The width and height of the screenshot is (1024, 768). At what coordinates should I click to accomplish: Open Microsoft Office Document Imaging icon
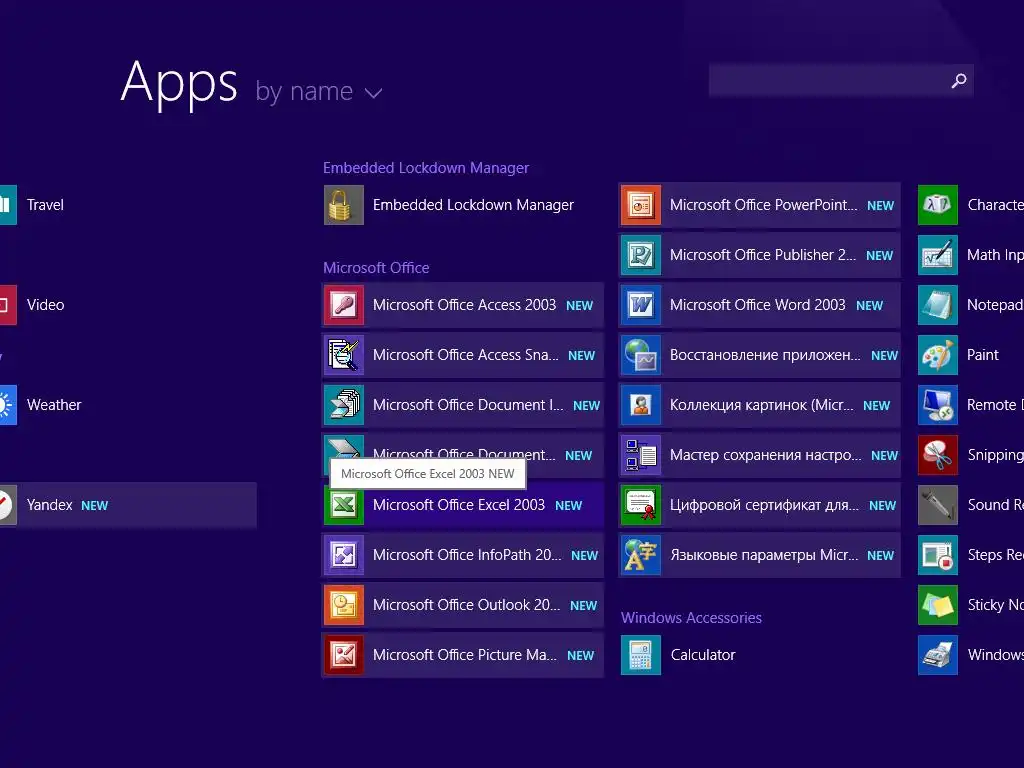pyautogui.click(x=344, y=405)
